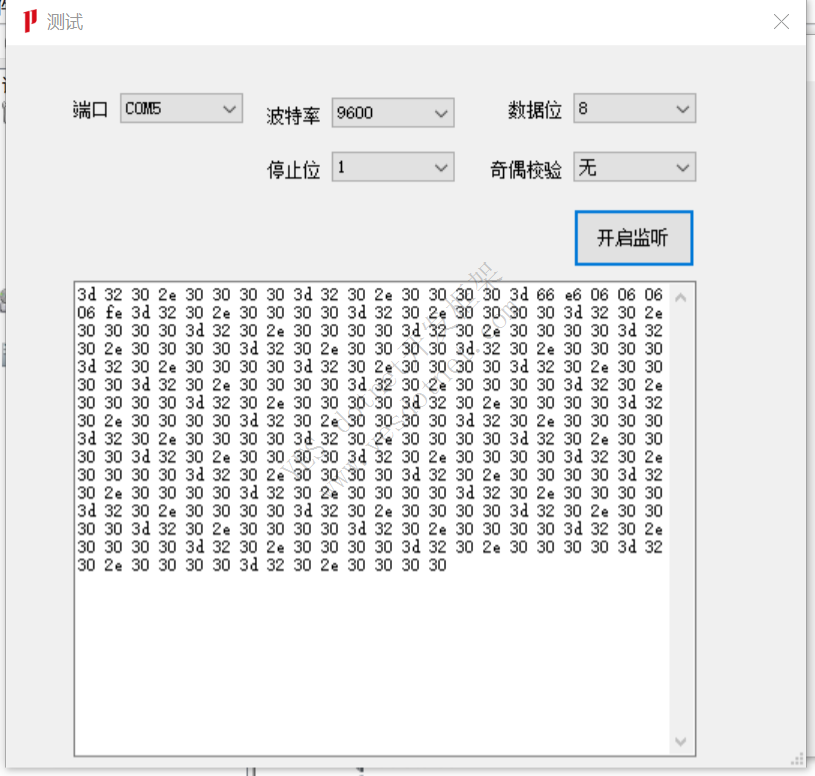815x776 pixels.
Task: Open the COM5 port dropdown
Action: pos(231,108)
